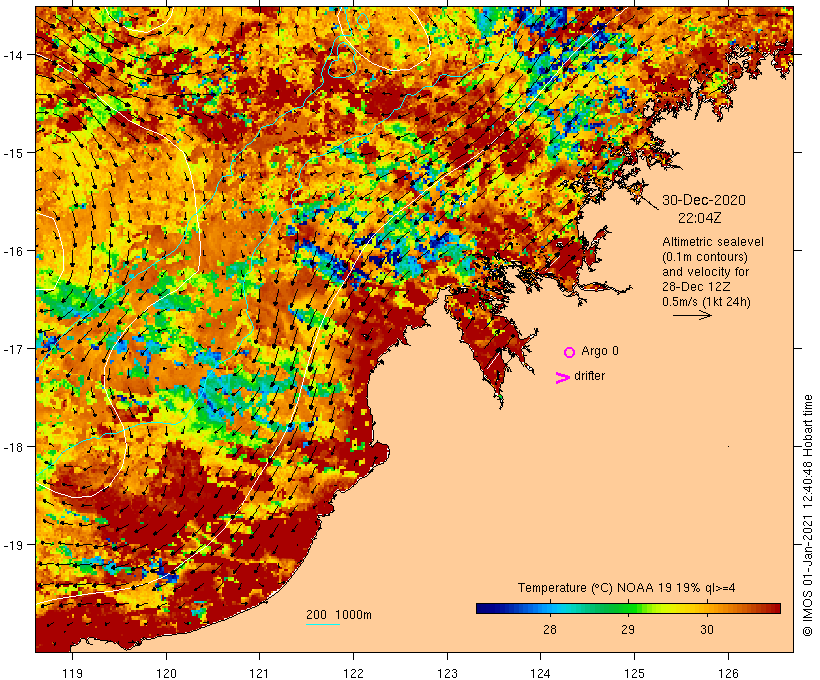Click the 125 longitude axis label
This screenshot has height=680, width=820.
click(x=634, y=673)
